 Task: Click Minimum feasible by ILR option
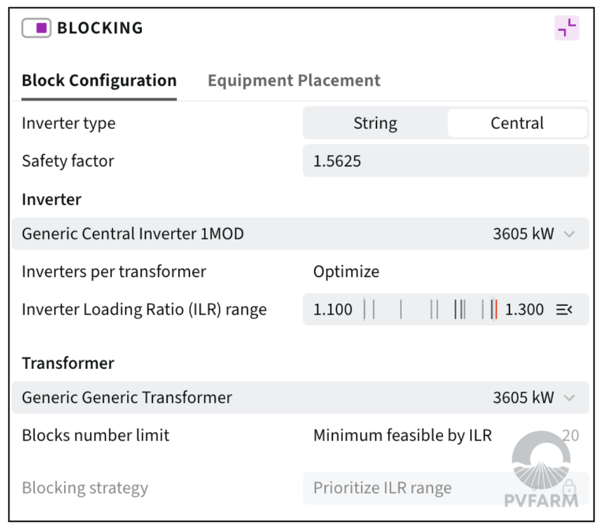(x=402, y=435)
